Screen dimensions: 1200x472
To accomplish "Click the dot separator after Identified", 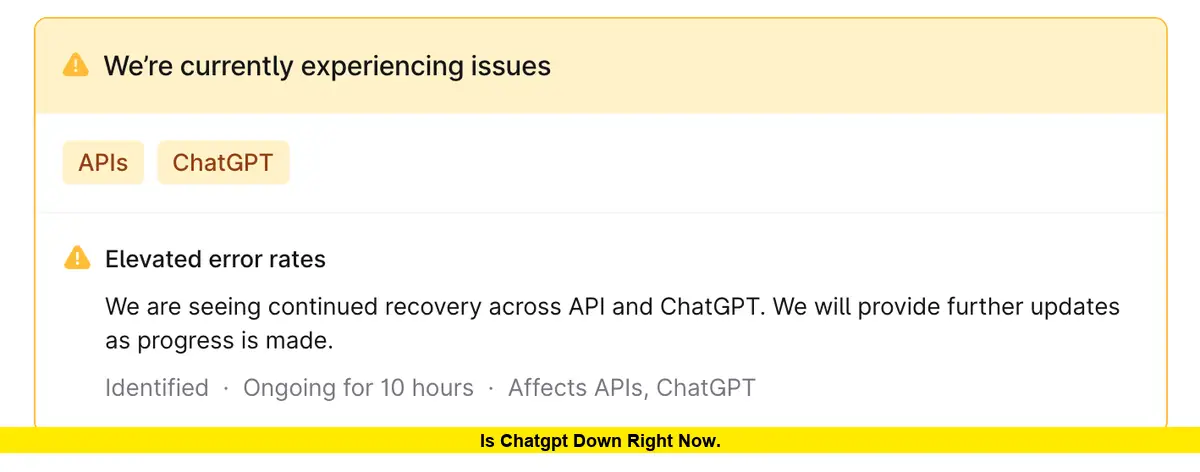I will point(226,388).
